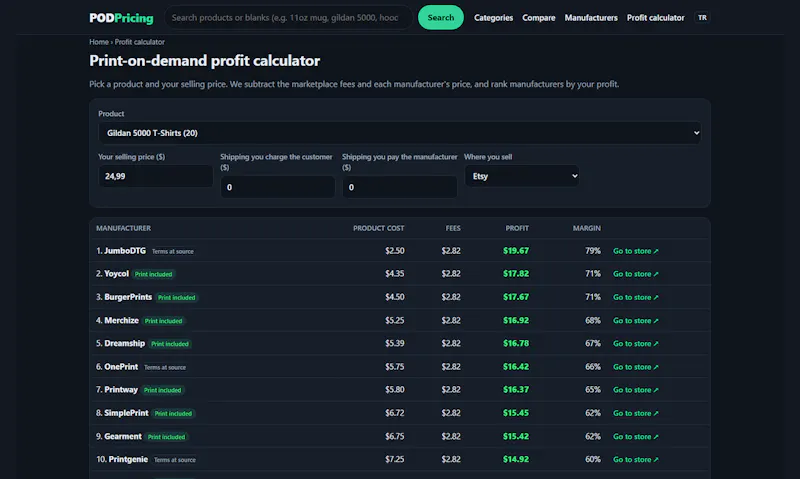The image size is (800, 479).
Task: Click the Print included badge for Yoycol
Action: point(153,274)
